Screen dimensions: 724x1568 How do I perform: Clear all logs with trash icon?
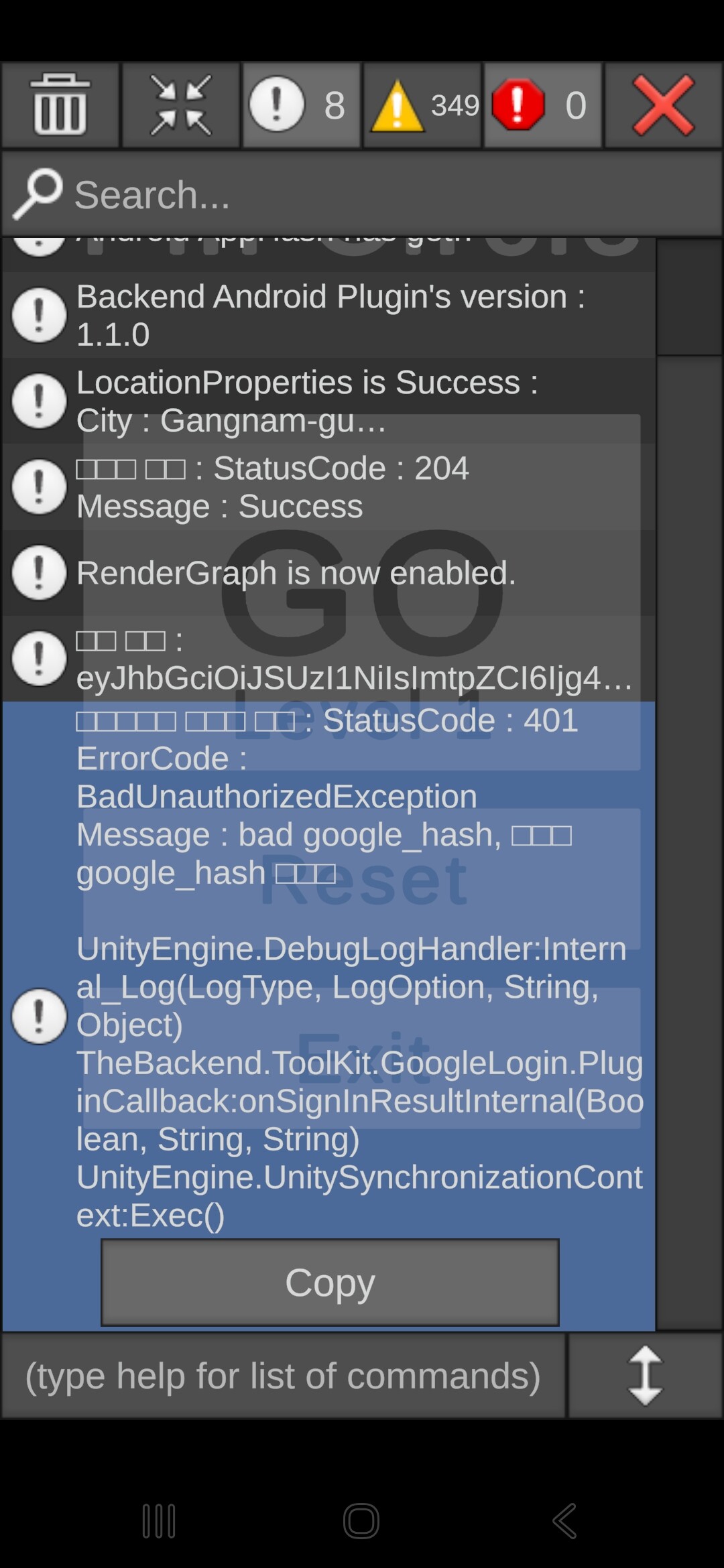pyautogui.click(x=60, y=105)
